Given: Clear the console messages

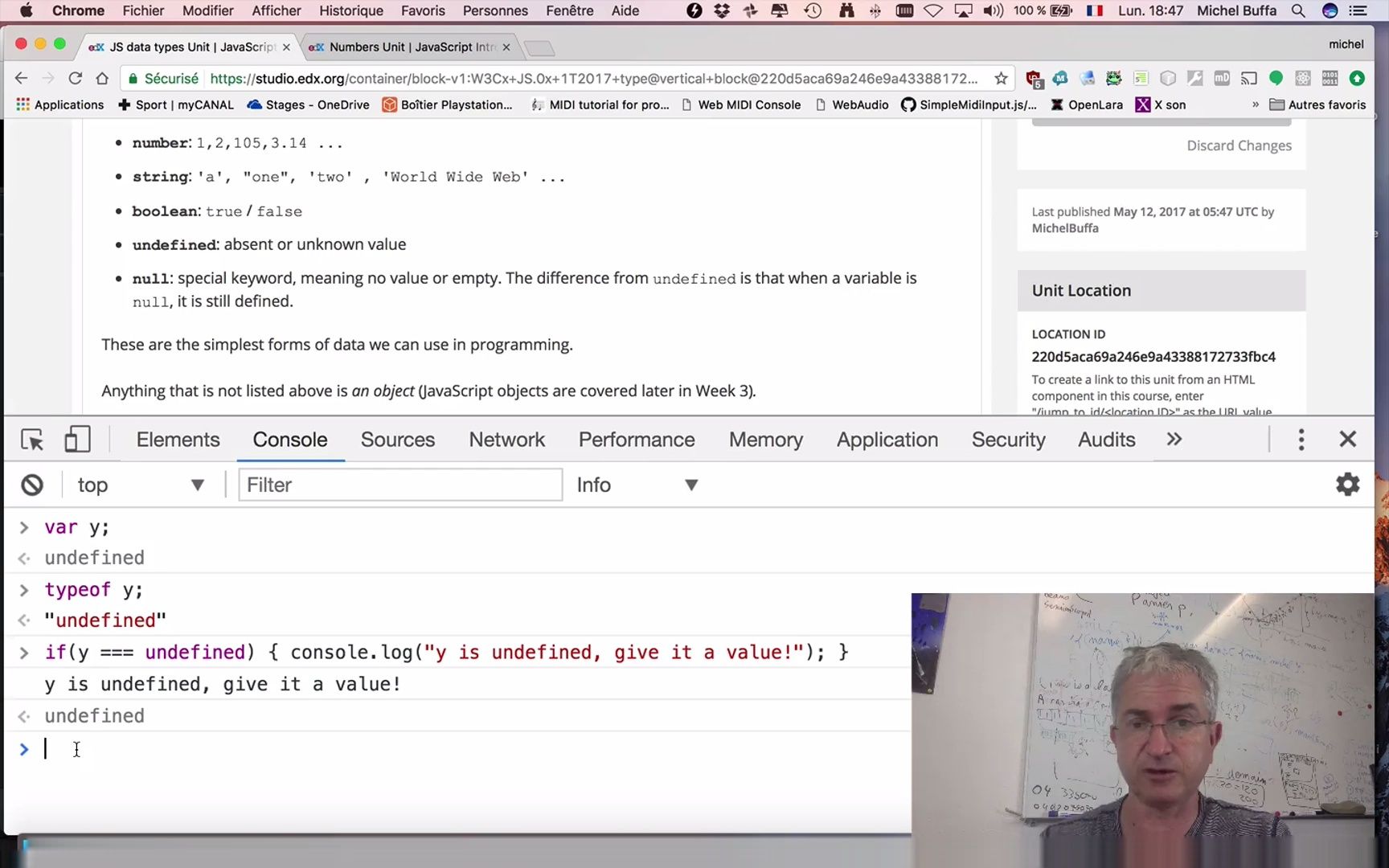Looking at the screenshot, I should [x=32, y=484].
